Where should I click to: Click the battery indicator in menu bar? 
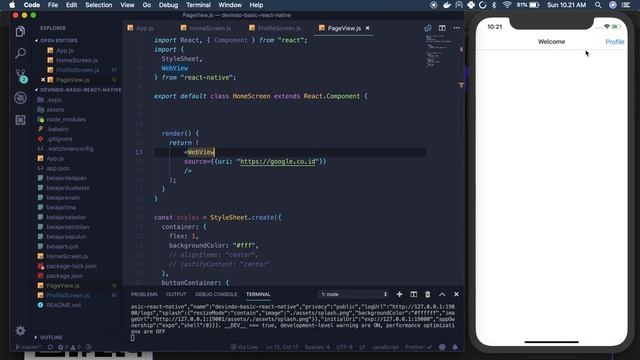[x=528, y=5]
